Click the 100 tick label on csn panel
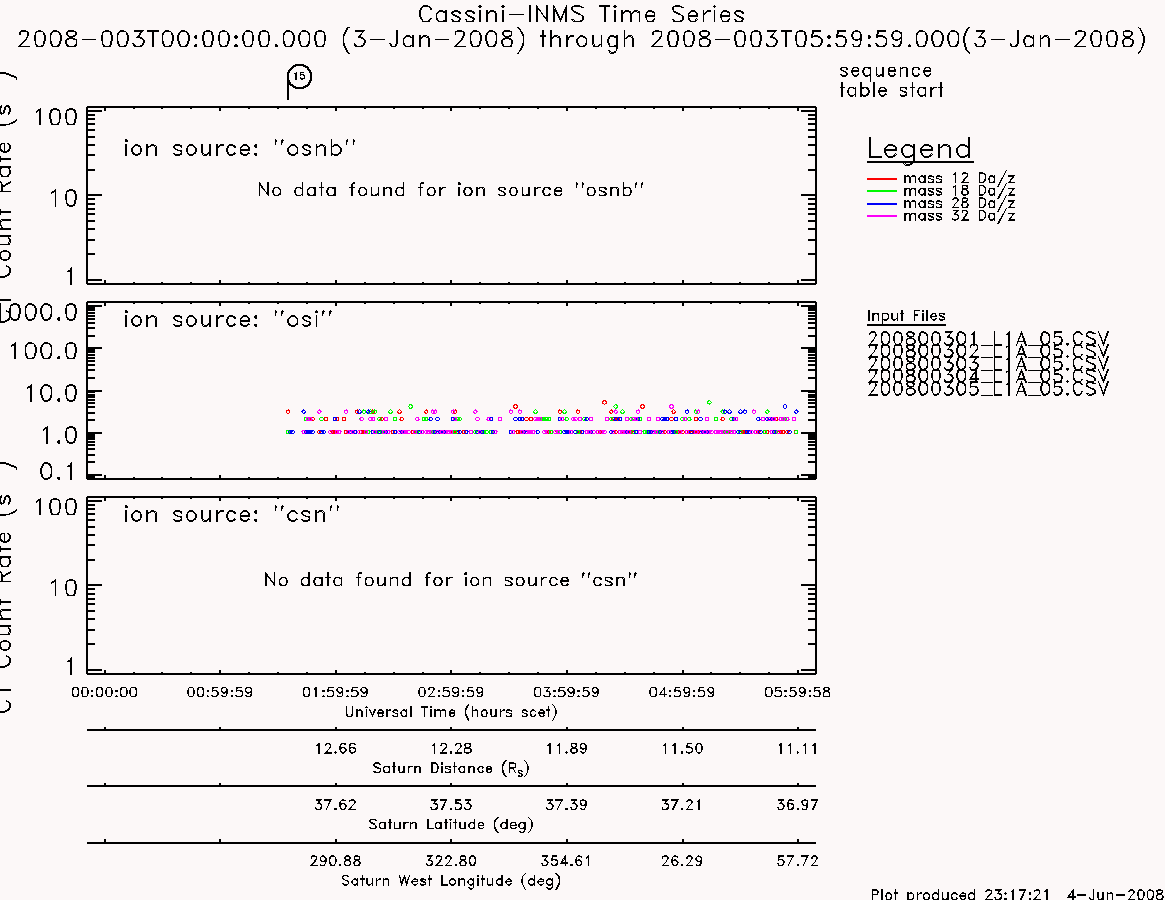The image size is (1165, 900). point(56,507)
